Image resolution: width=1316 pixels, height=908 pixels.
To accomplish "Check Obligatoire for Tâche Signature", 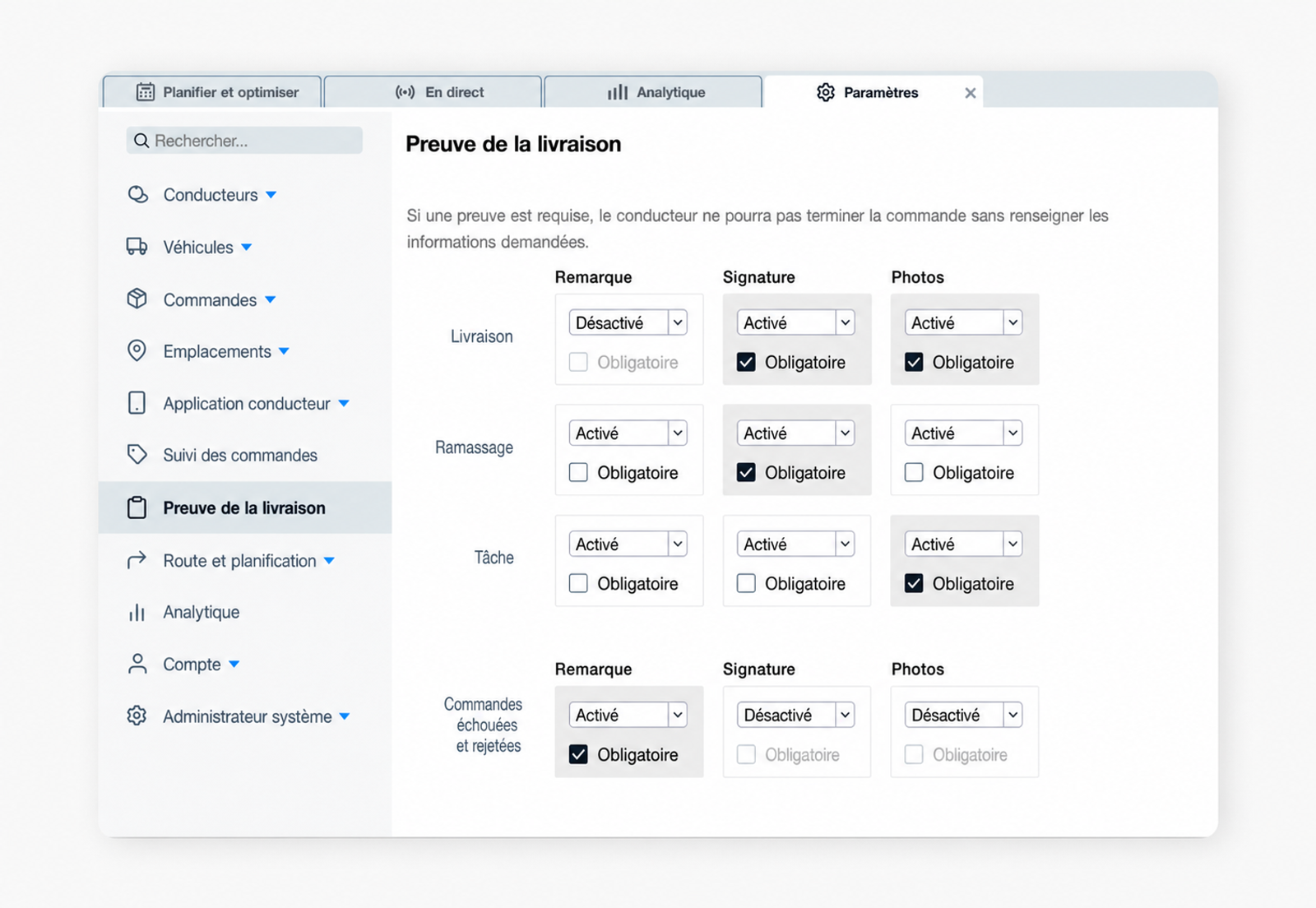I will (746, 583).
